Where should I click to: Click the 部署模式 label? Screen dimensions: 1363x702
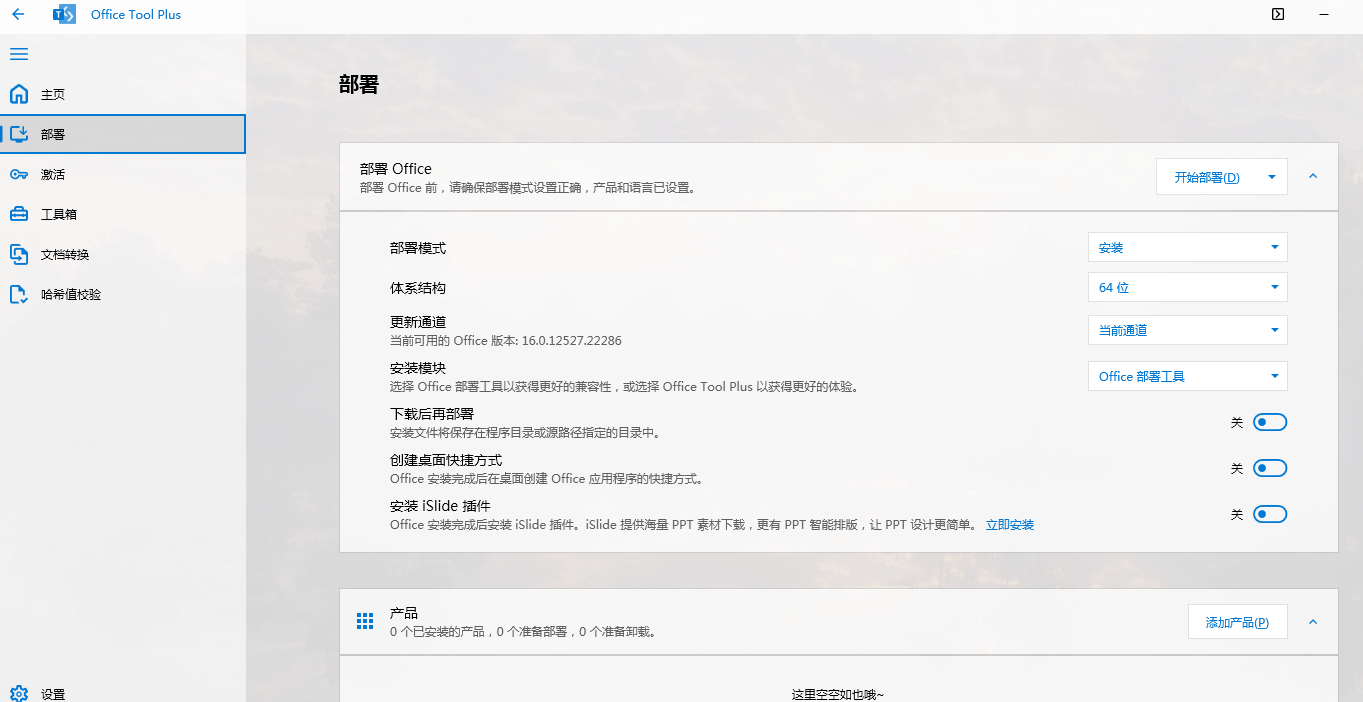(x=418, y=248)
